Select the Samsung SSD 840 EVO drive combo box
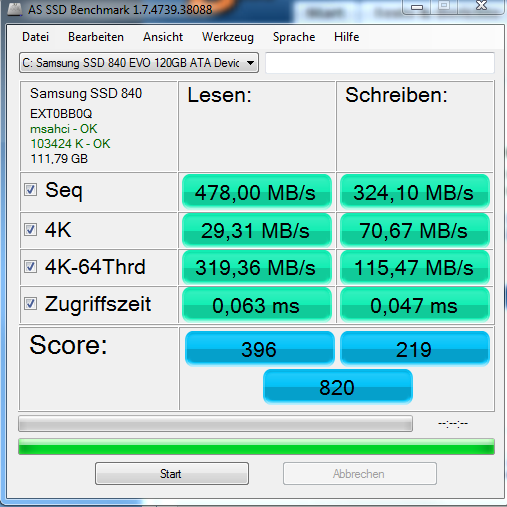The image size is (507, 507). click(x=139, y=63)
